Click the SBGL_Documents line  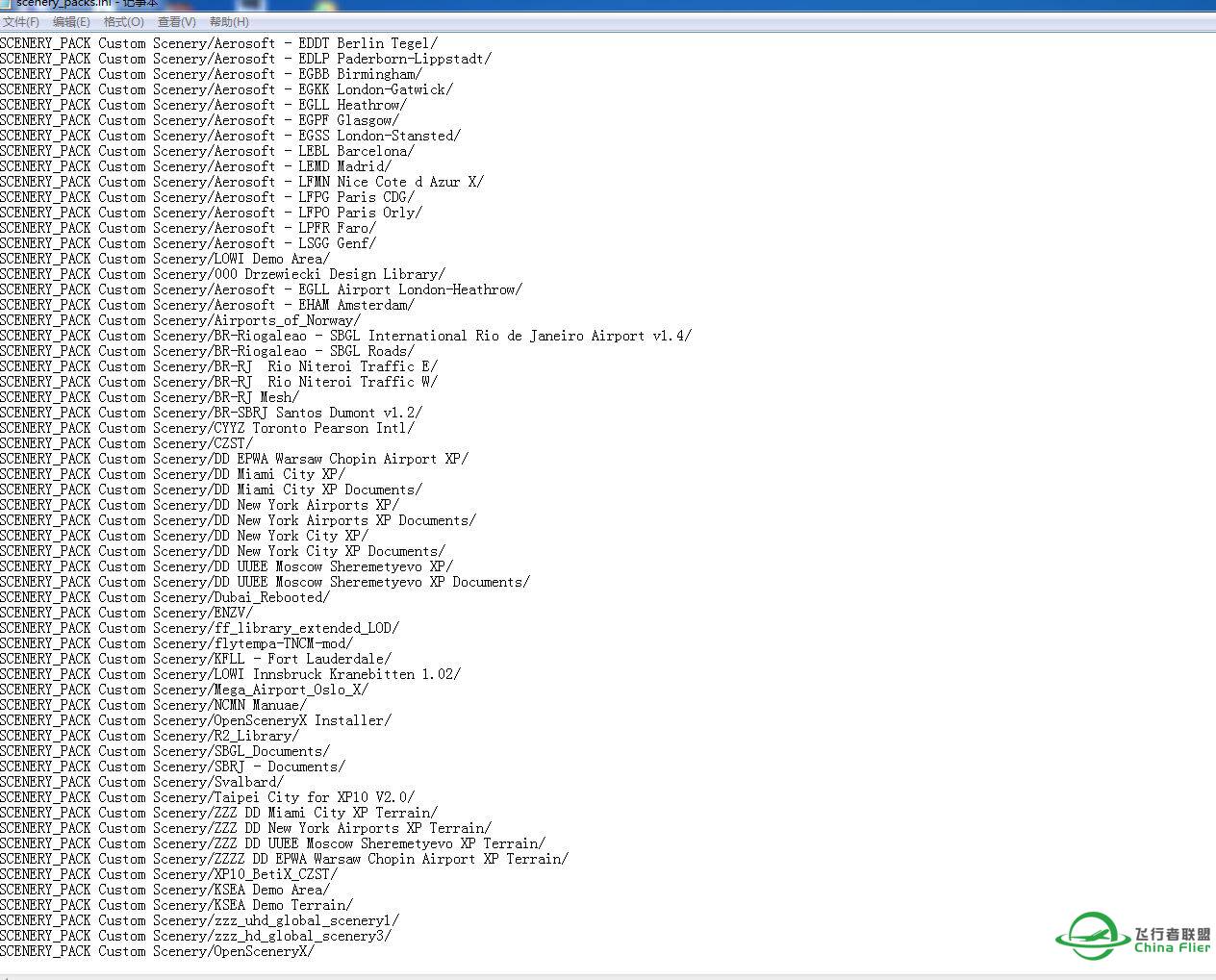[165, 751]
